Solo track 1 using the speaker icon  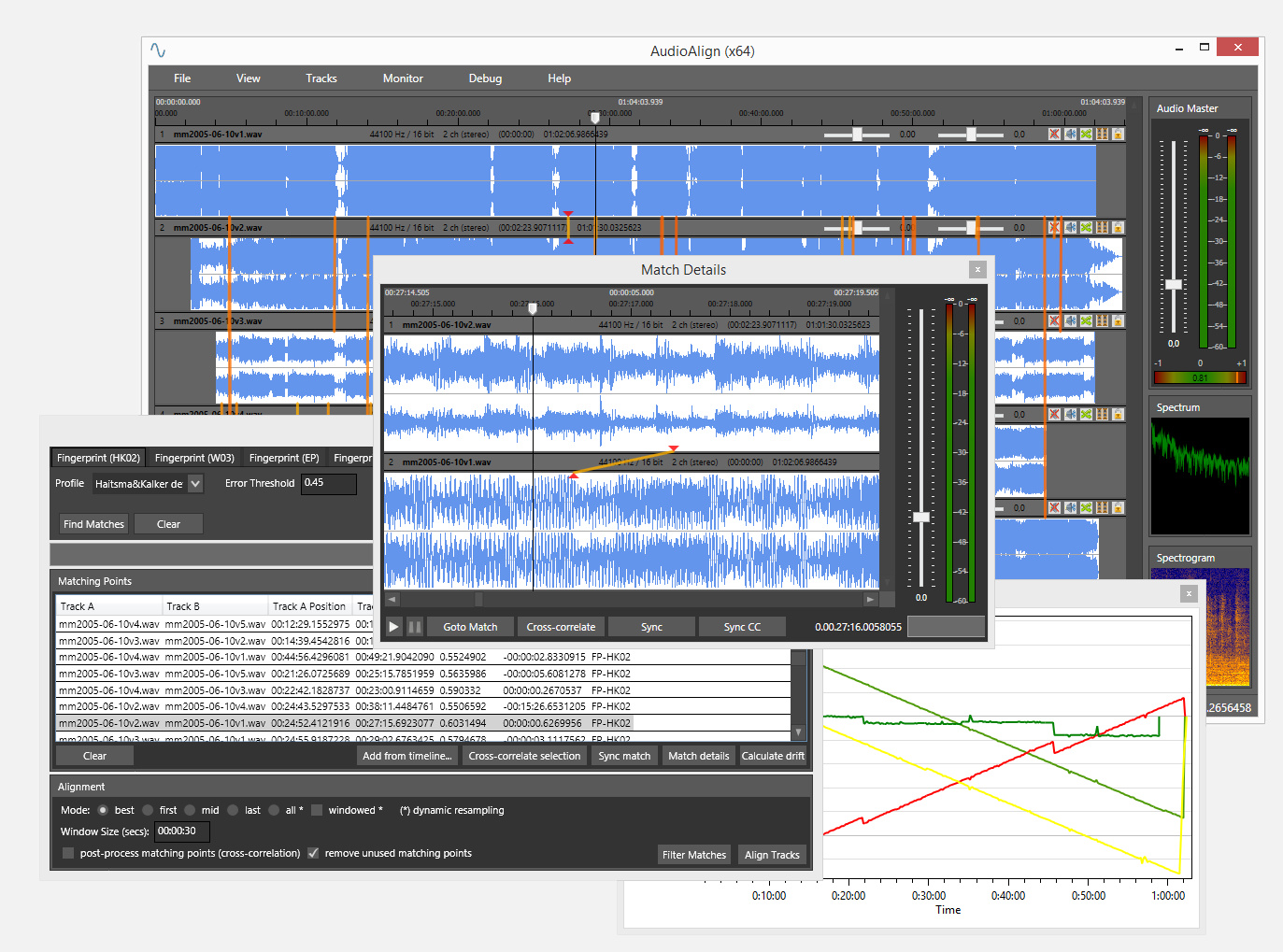point(1070,135)
